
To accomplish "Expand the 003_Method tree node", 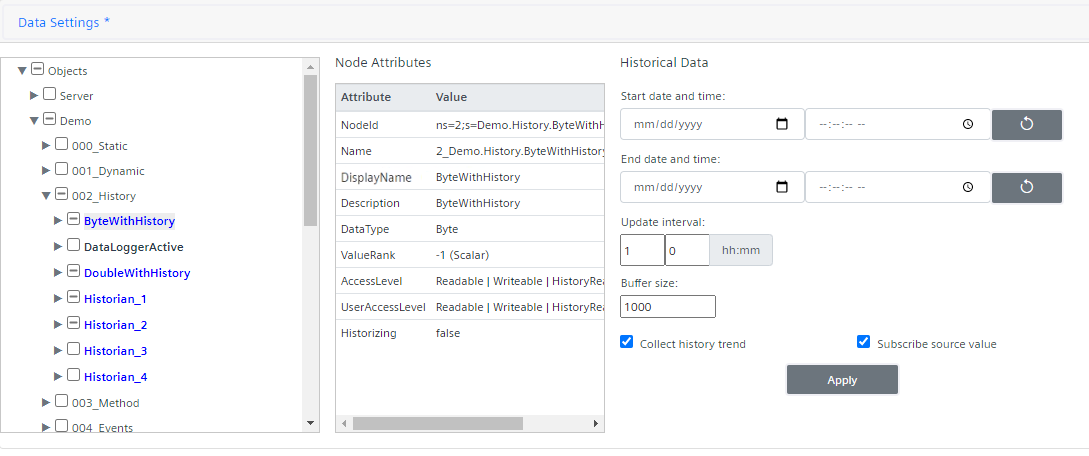I will pos(46,402).
